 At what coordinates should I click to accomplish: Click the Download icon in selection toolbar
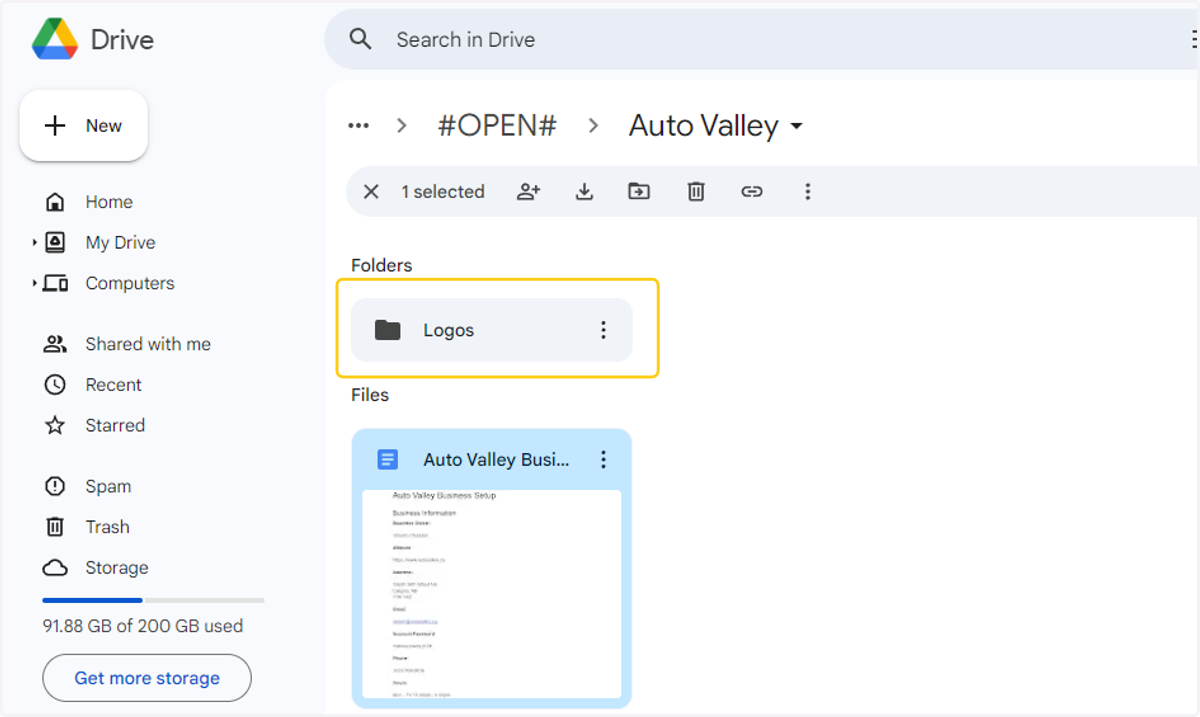pyautogui.click(x=584, y=192)
